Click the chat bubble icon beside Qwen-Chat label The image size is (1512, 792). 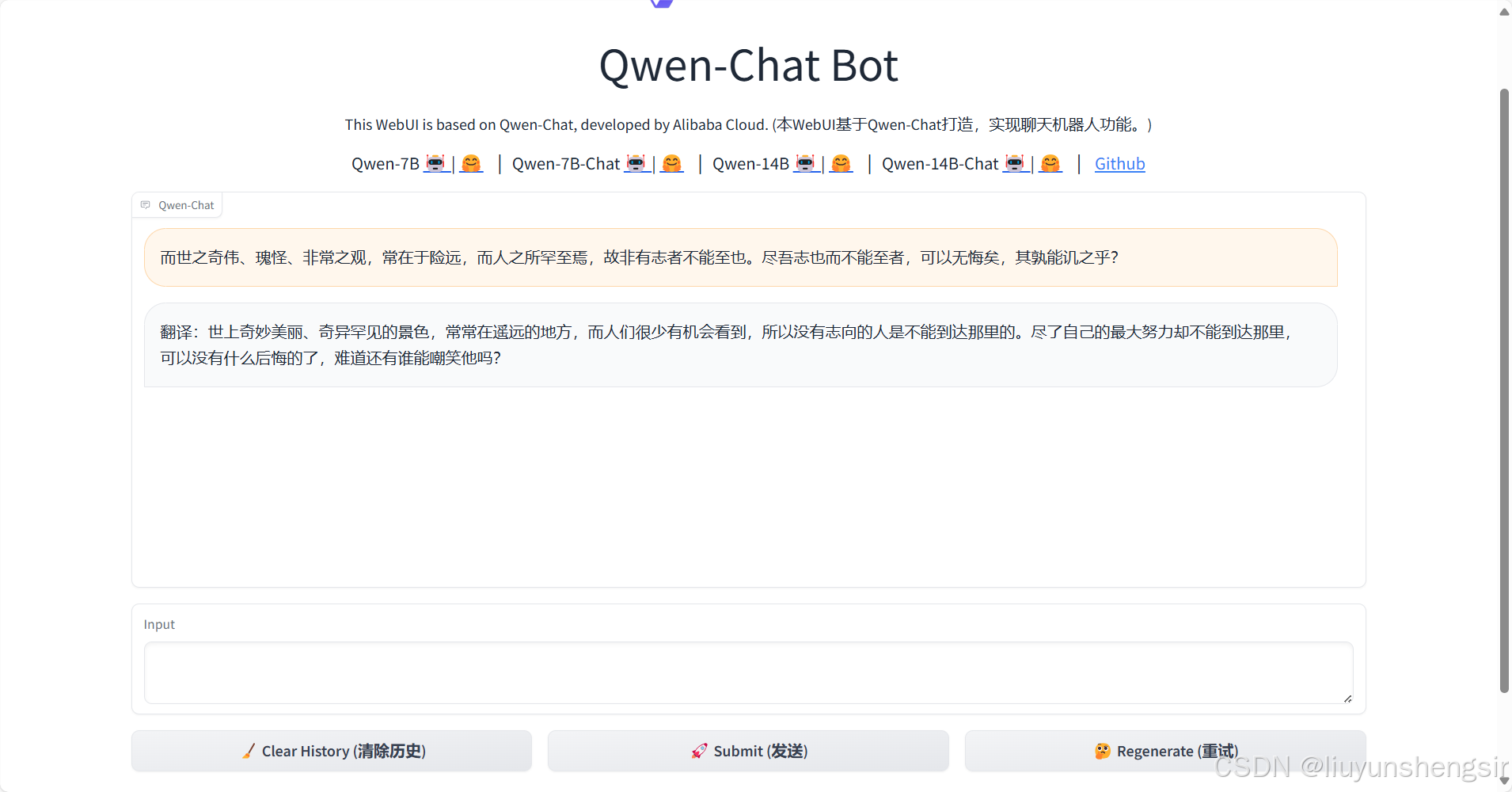coord(146,205)
